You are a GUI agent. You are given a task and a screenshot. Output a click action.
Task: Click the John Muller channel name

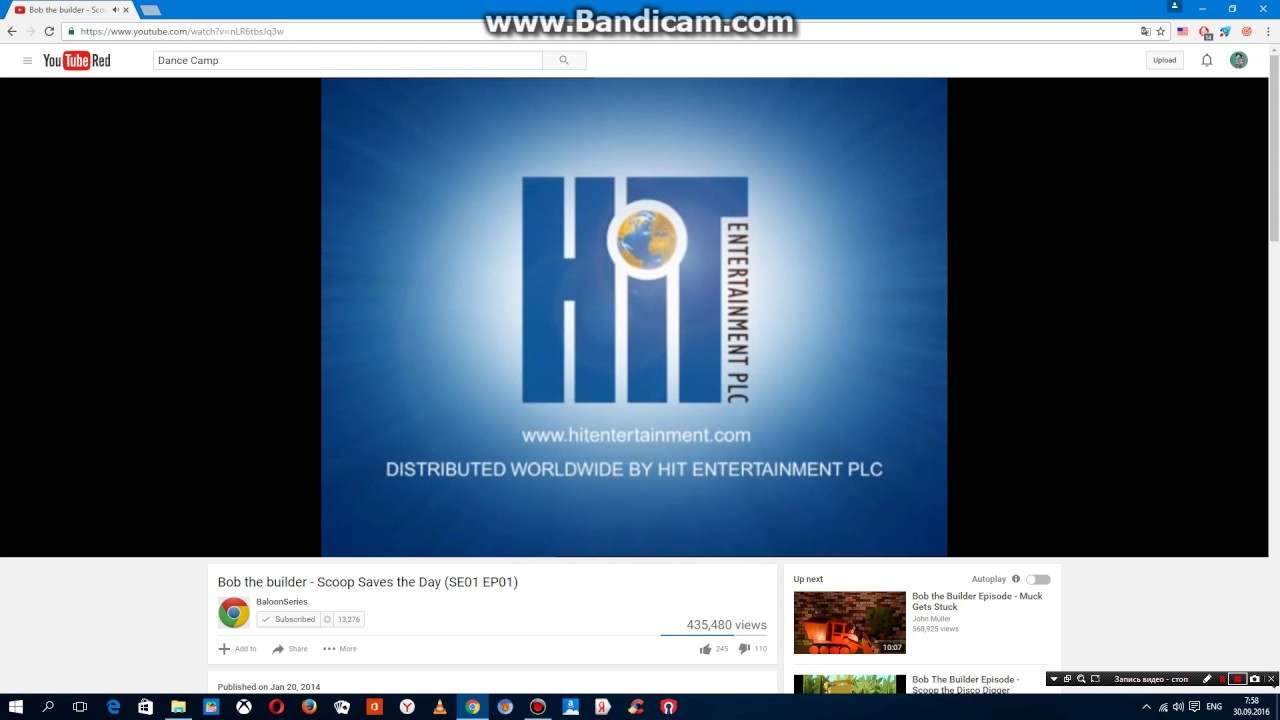(931, 619)
